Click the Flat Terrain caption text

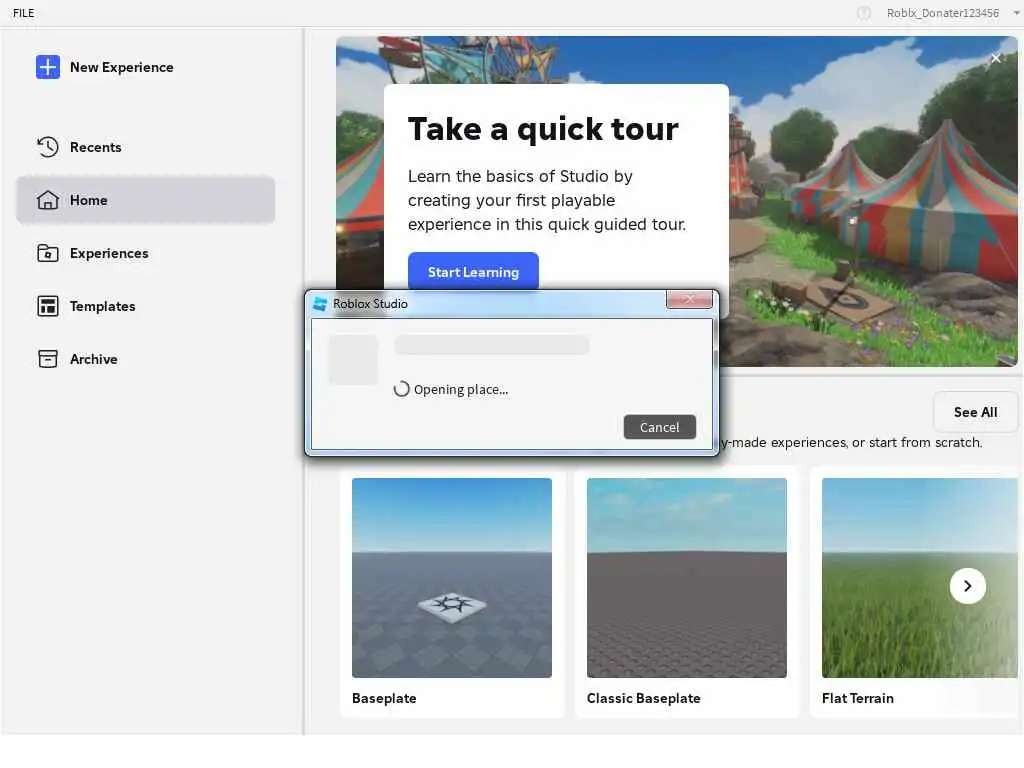tap(857, 698)
